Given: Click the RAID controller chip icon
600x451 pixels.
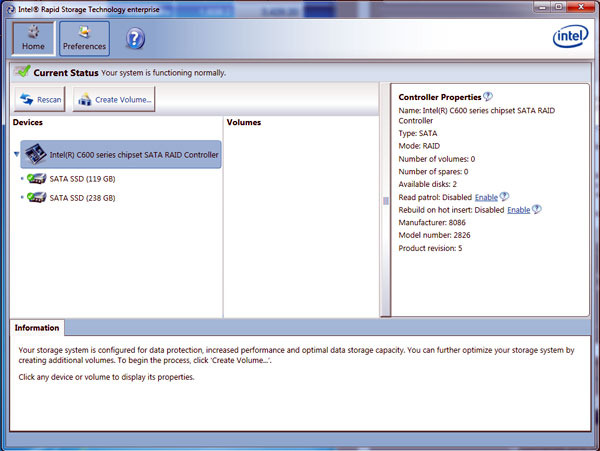Looking at the screenshot, I should (x=36, y=154).
